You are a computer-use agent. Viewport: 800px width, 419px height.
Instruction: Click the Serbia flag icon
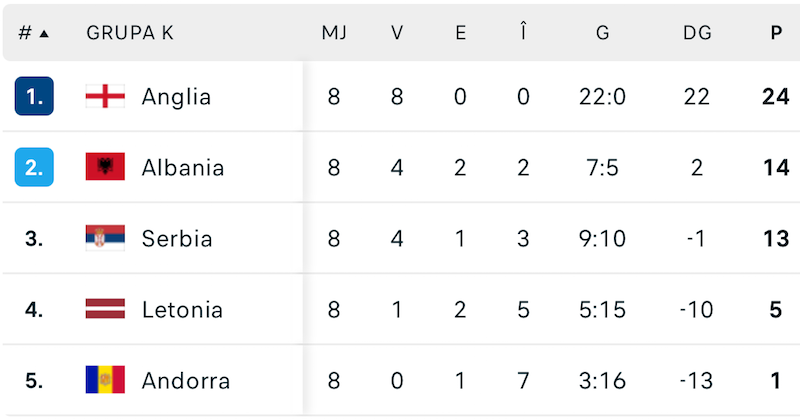(105, 238)
